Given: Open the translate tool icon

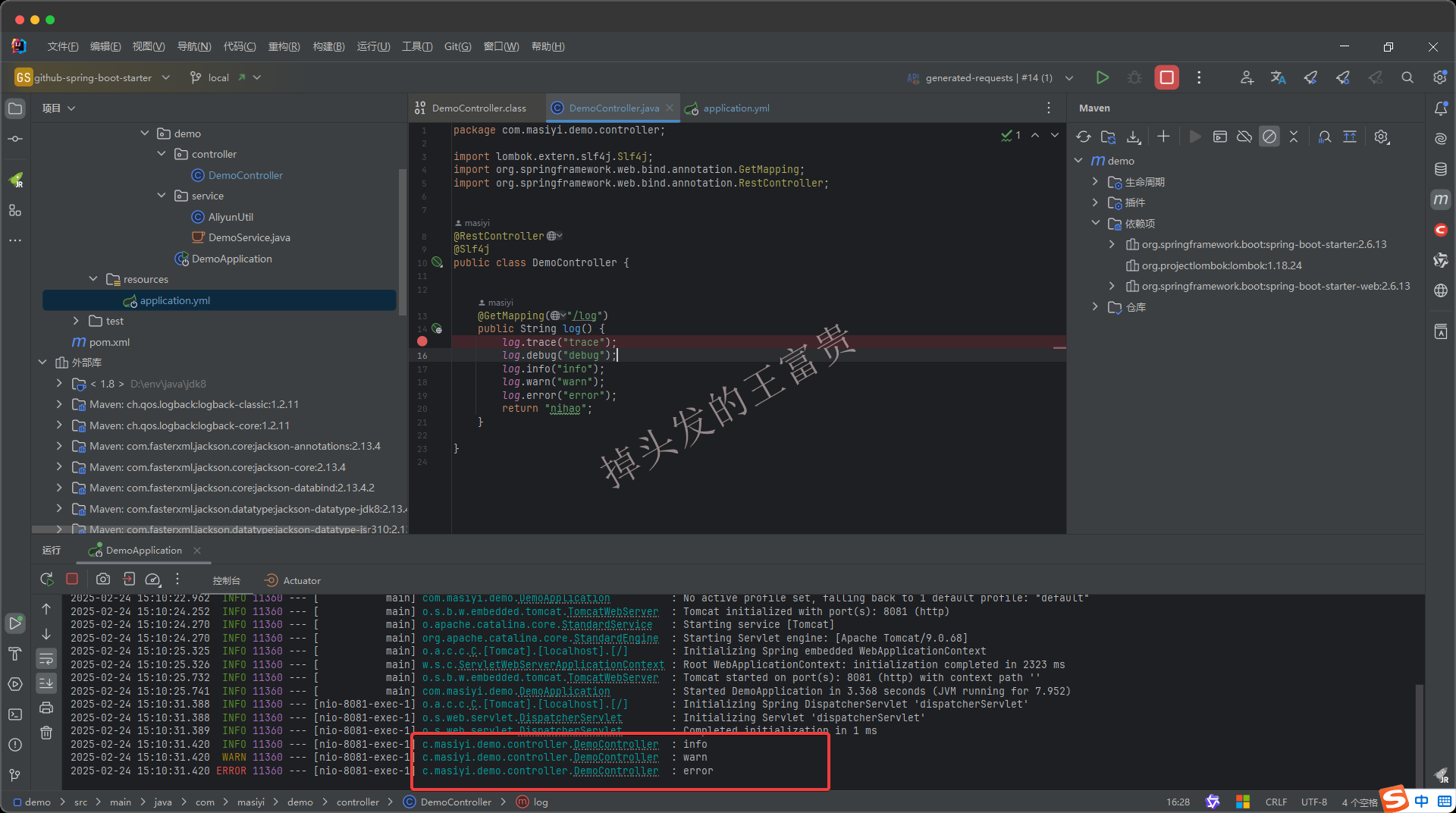Looking at the screenshot, I should pos(1278,77).
